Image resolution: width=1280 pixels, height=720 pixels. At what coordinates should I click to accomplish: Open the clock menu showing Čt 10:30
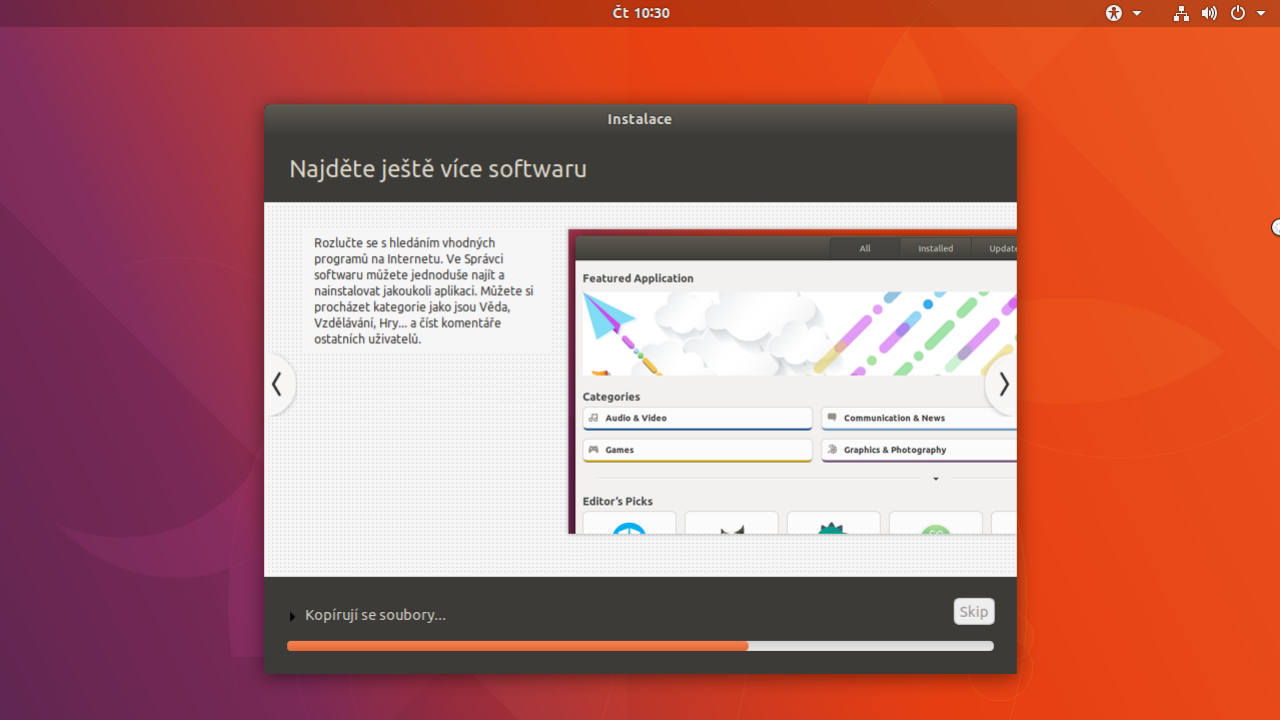[x=640, y=13]
